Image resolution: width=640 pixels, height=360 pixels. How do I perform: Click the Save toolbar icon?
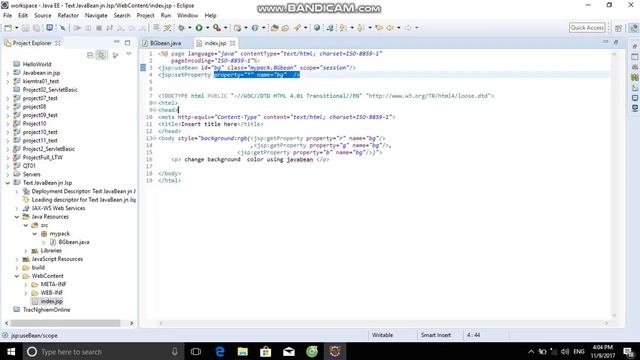[26, 28]
